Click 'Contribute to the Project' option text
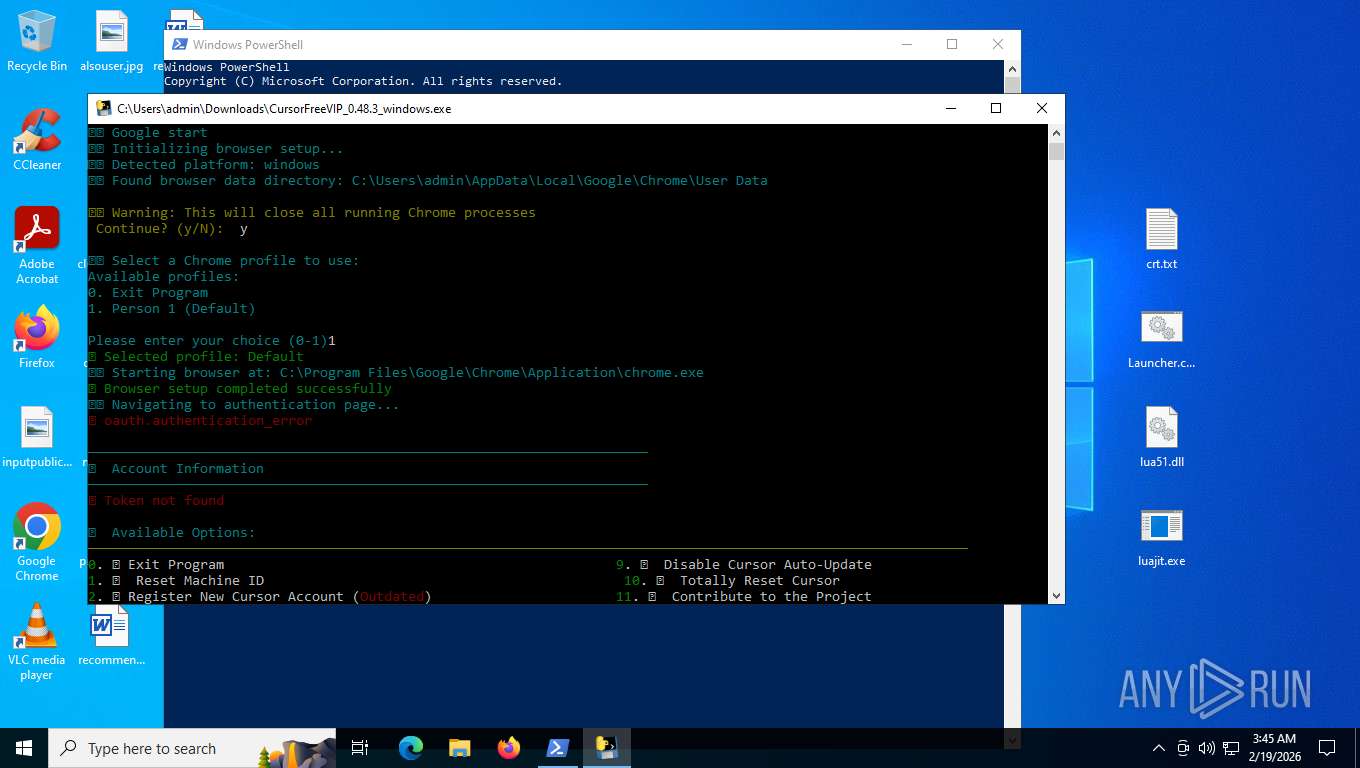This screenshot has width=1360, height=768. 772,596
